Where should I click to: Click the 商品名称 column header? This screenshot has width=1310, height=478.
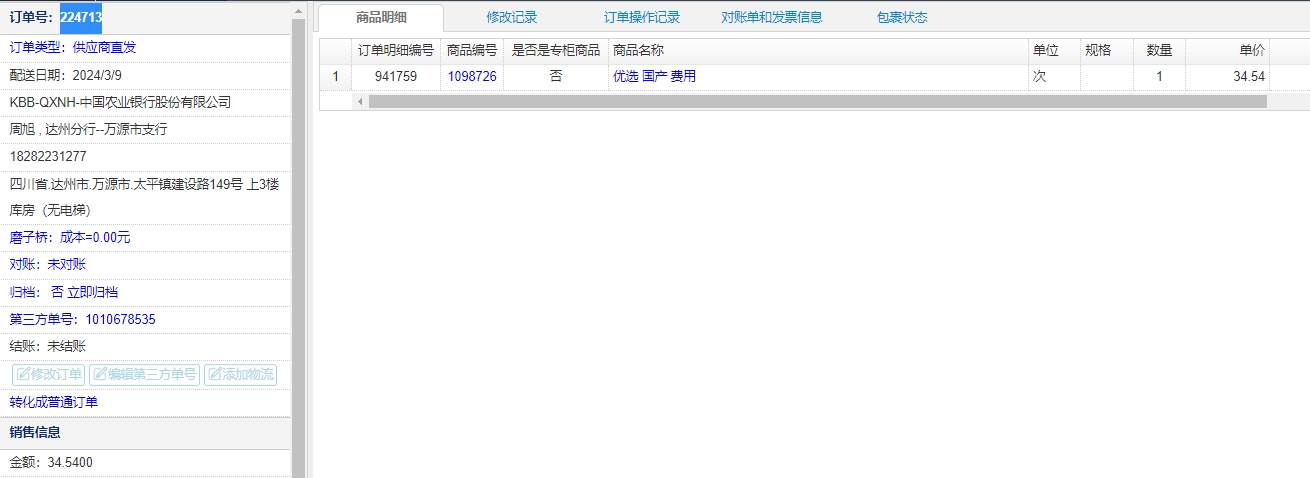tap(818, 50)
